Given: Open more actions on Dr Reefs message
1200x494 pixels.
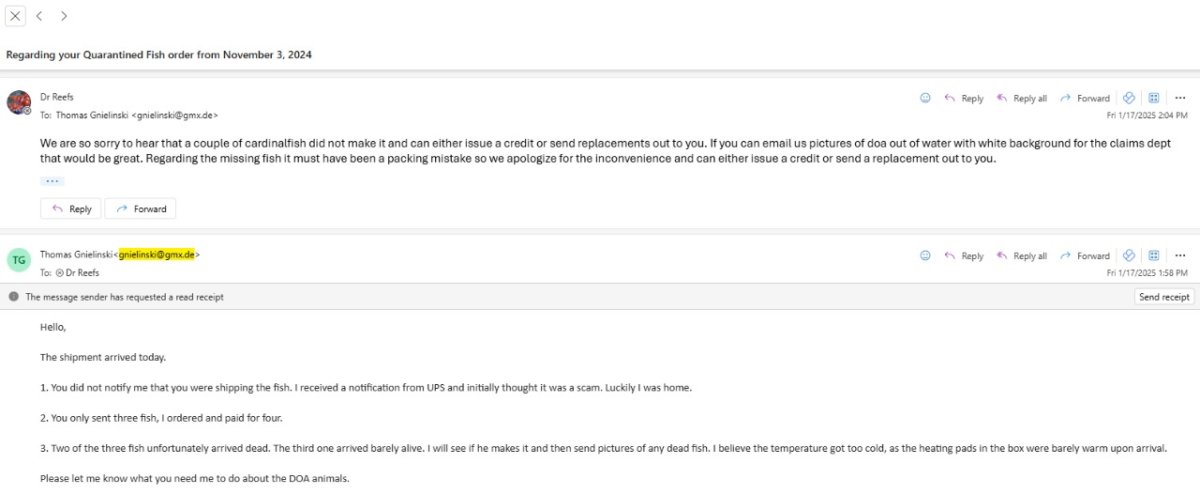Looking at the screenshot, I should coord(1180,98).
